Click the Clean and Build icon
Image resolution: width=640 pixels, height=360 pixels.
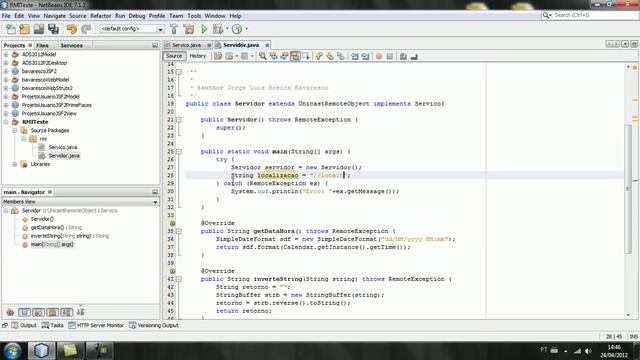189,29
